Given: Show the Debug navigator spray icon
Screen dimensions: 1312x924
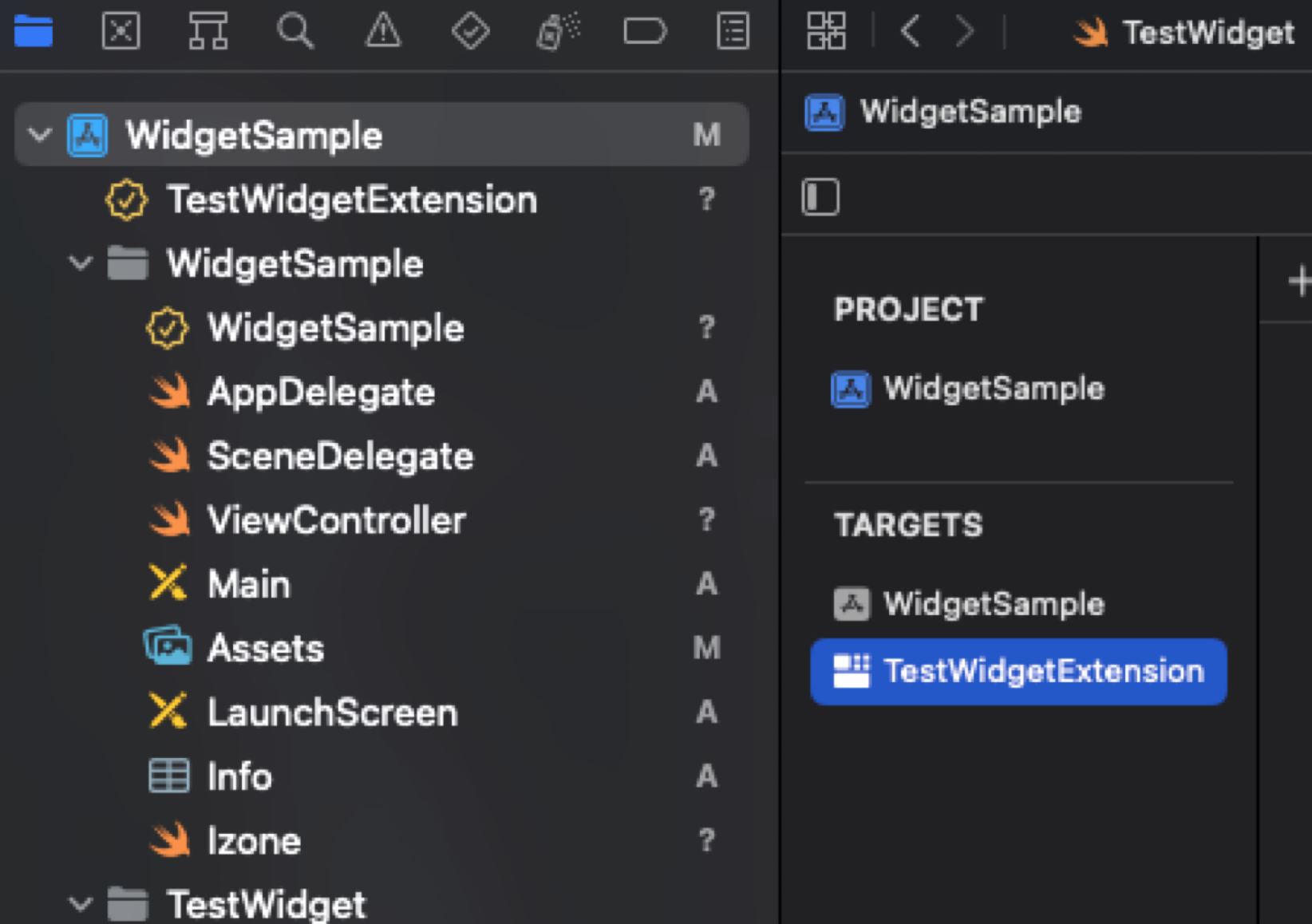Looking at the screenshot, I should 558,32.
